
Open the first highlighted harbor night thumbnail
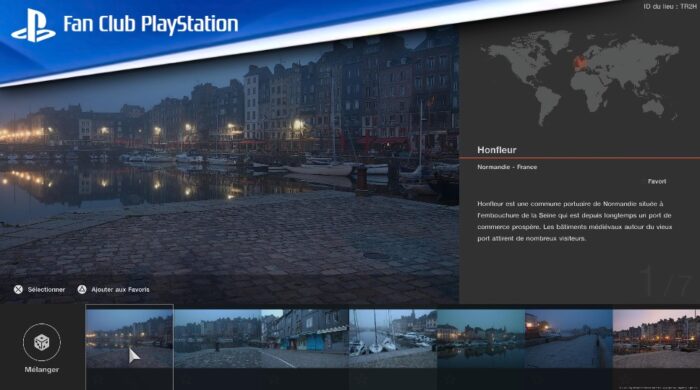(x=129, y=339)
